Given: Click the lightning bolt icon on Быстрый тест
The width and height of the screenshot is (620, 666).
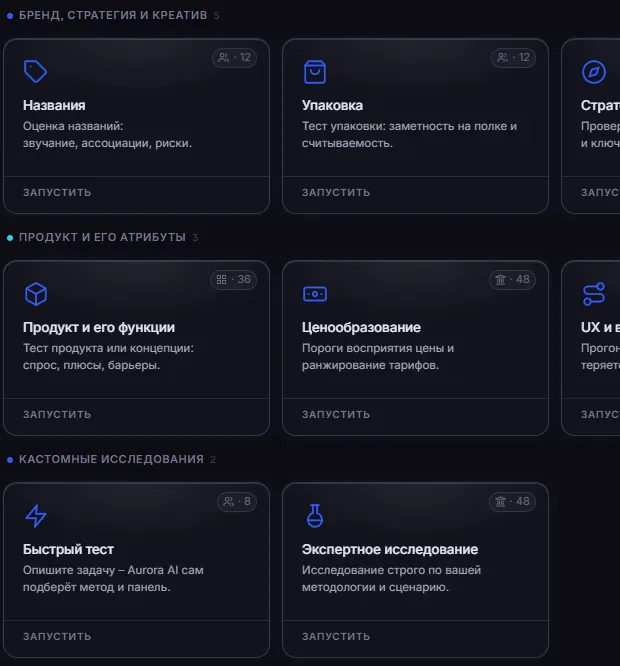Looking at the screenshot, I should pyautogui.click(x=36, y=516).
